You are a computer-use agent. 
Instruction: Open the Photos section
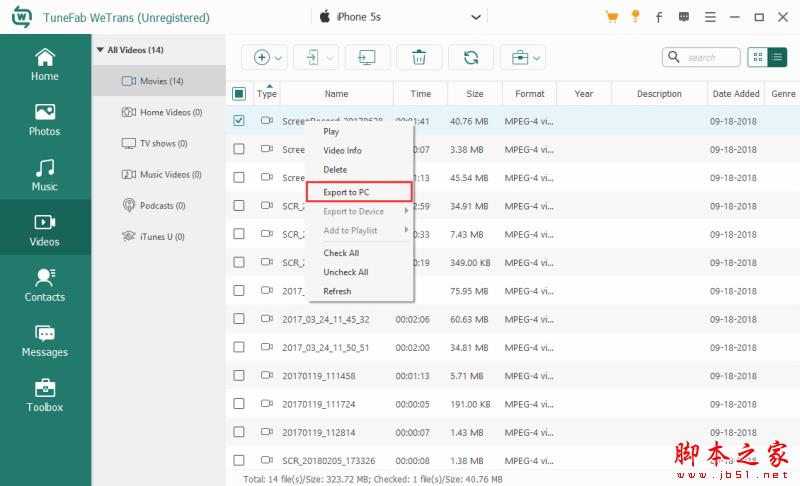(45, 120)
